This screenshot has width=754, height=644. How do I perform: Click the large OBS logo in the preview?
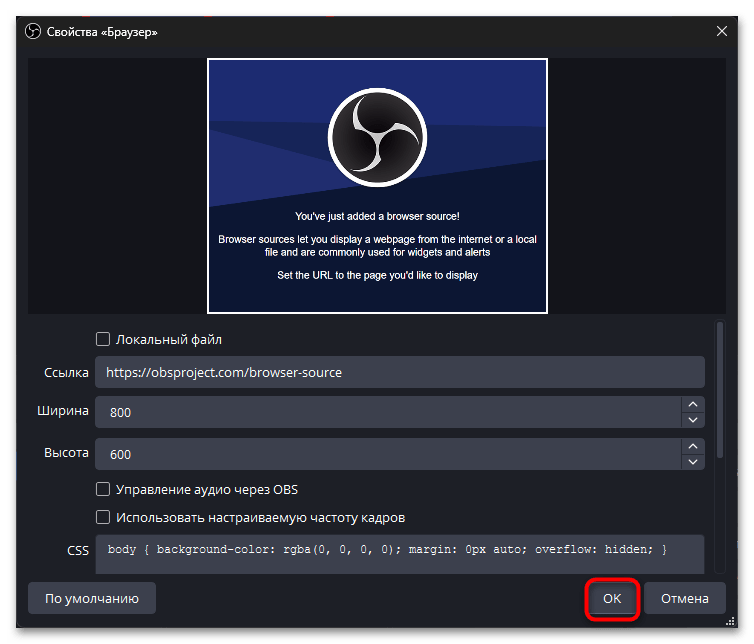coord(377,136)
